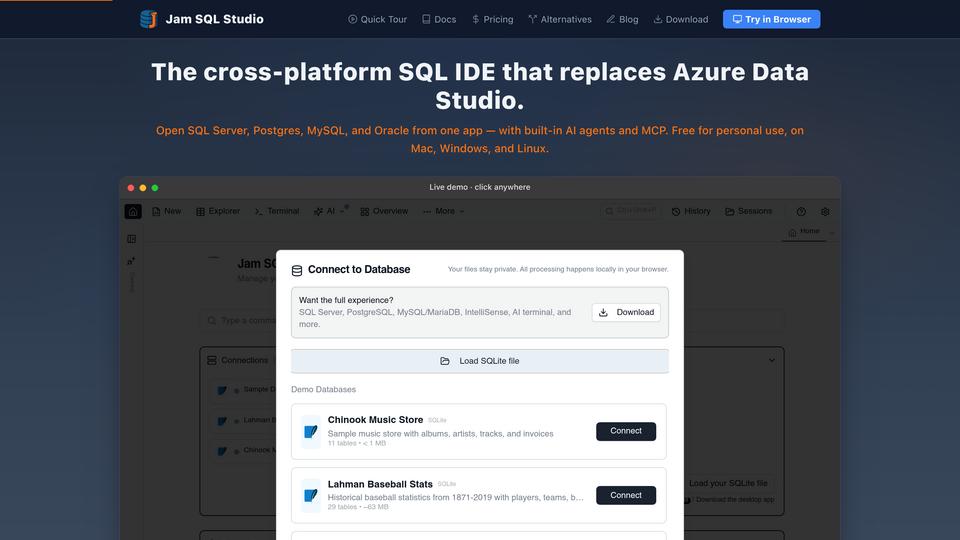Select the Chinook connection row in background

[244, 451]
